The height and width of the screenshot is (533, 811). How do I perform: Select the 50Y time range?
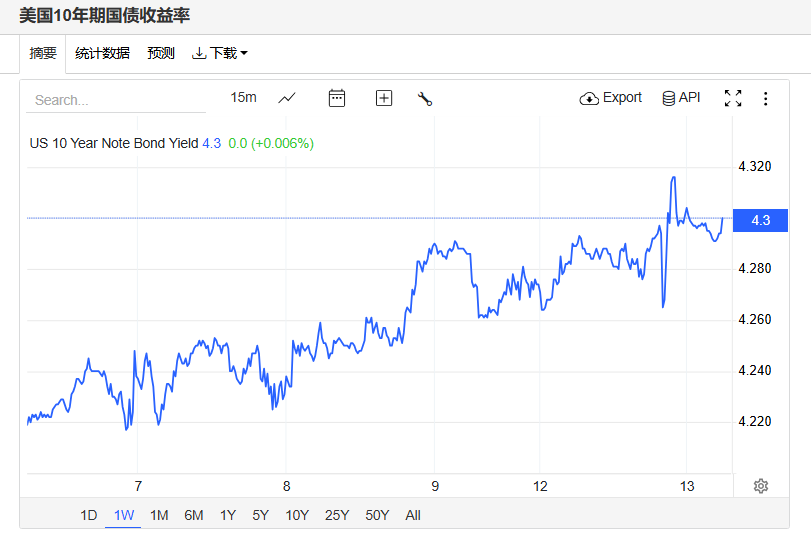point(377,515)
